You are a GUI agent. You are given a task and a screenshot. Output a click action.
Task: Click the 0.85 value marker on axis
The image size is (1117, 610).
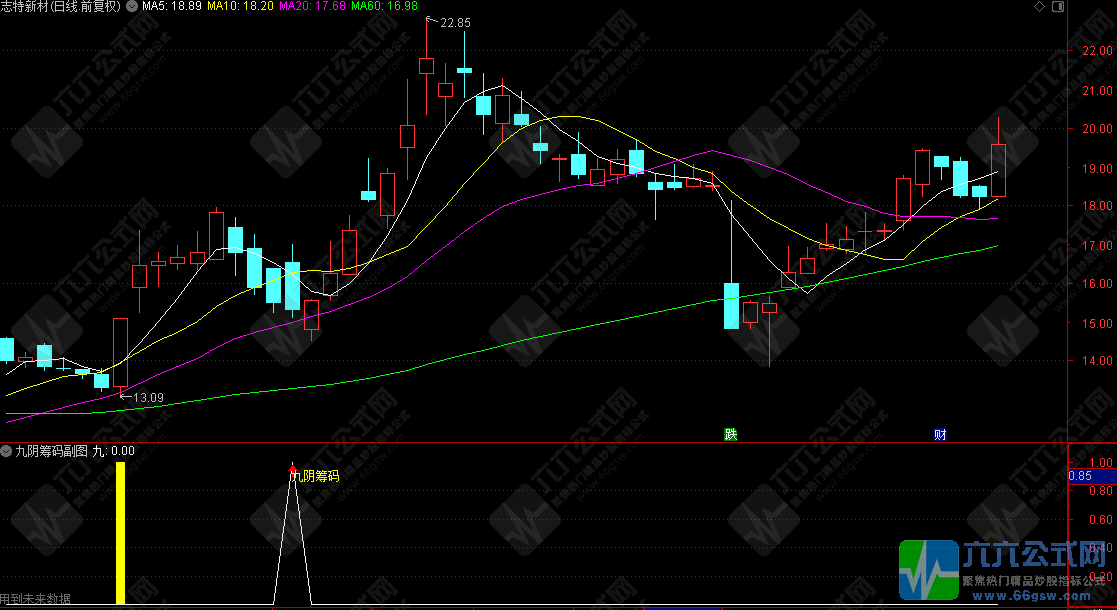1080,477
